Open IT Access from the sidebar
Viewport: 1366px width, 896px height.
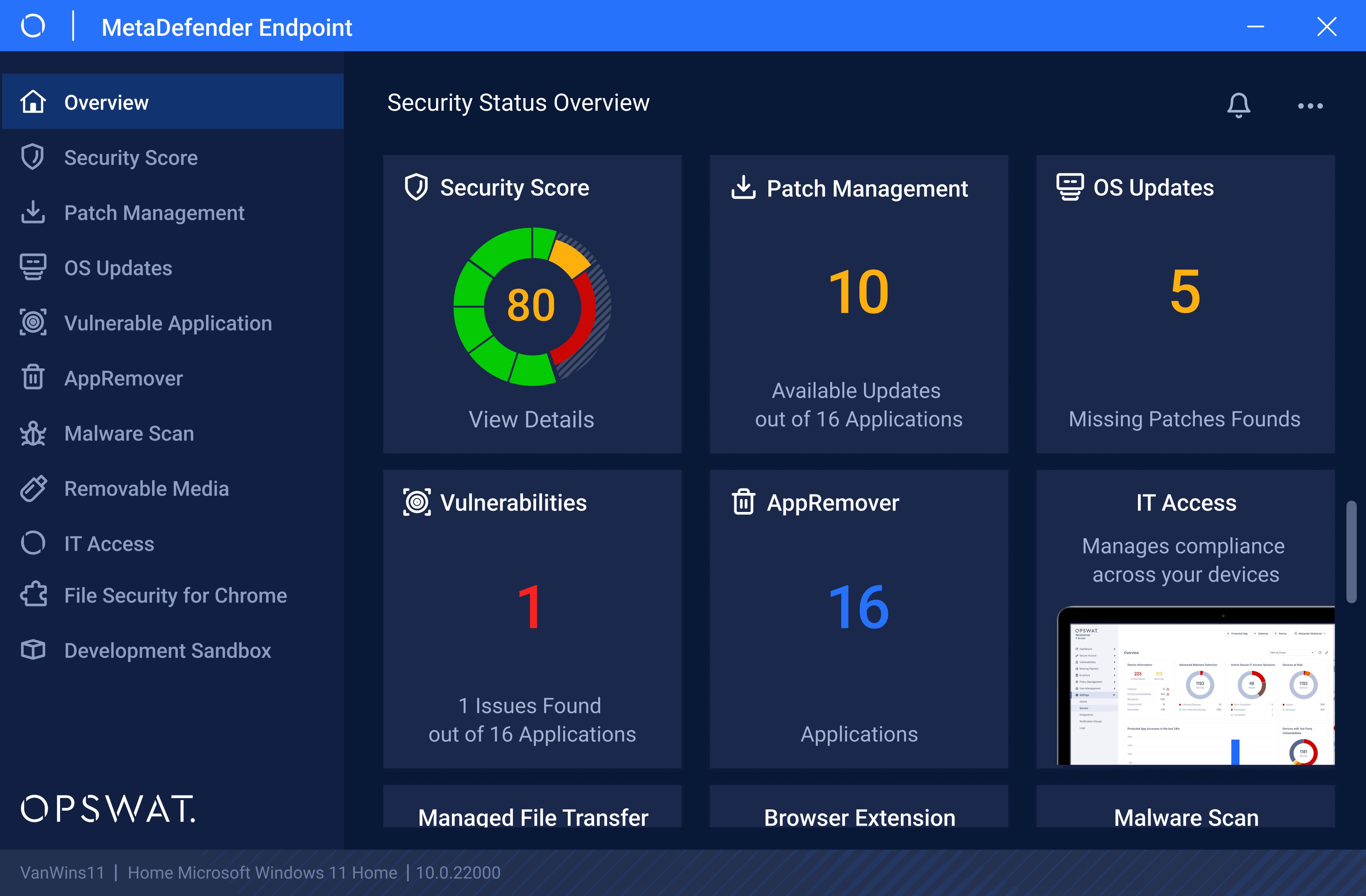pos(109,544)
